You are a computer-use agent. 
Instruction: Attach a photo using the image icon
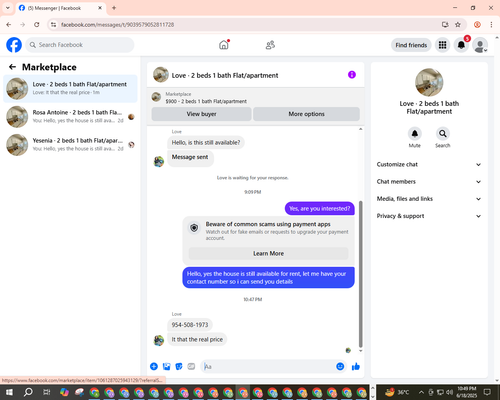pos(166,367)
